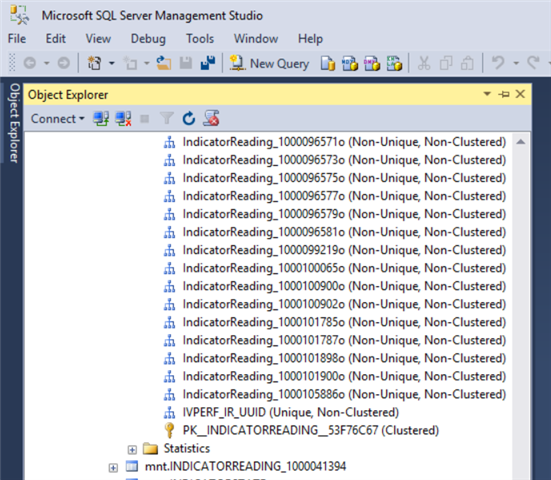Click the Disconnect server icon
Image resolution: width=551 pixels, height=480 pixels.
123,119
